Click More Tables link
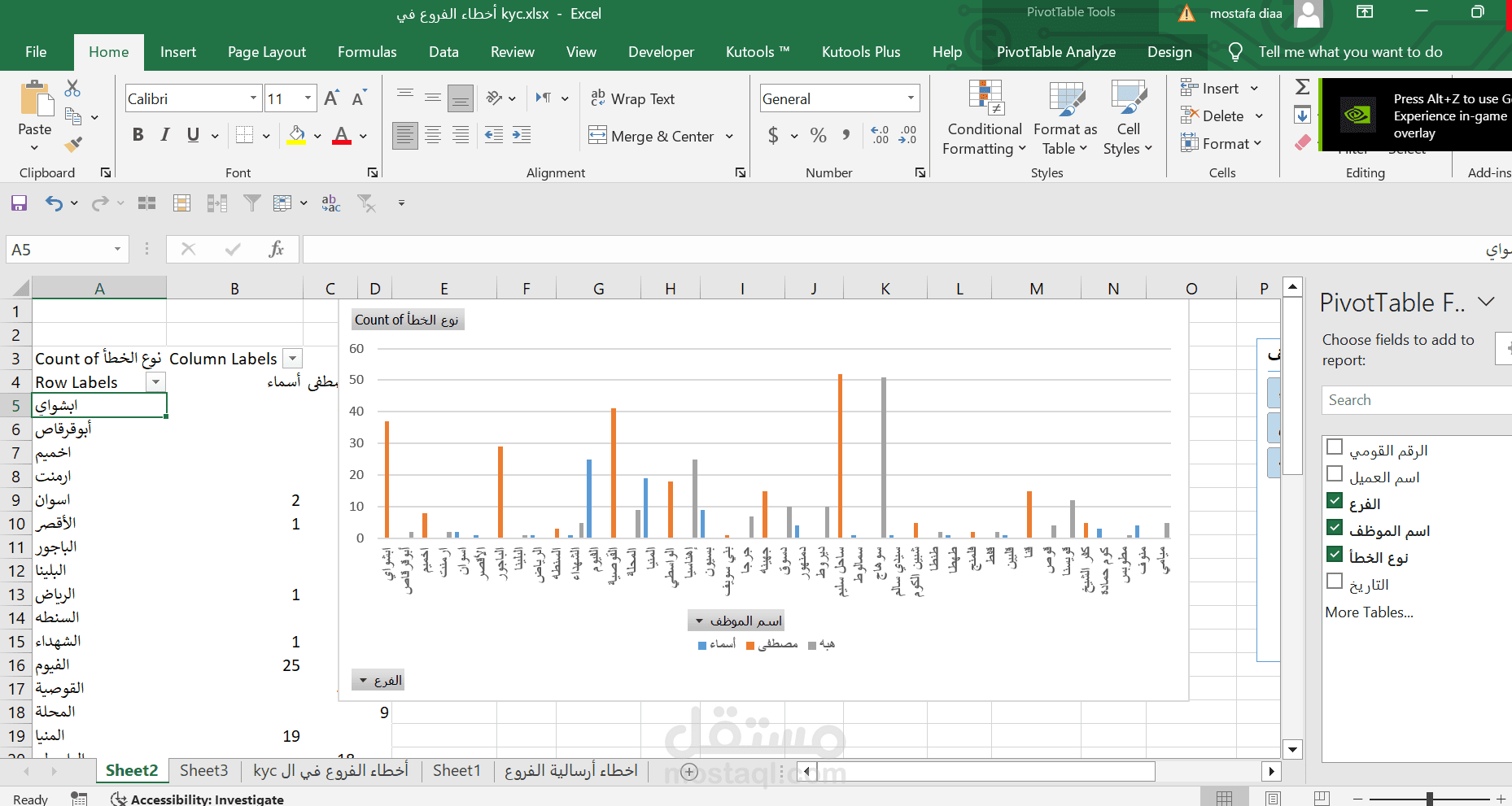 point(1369,612)
